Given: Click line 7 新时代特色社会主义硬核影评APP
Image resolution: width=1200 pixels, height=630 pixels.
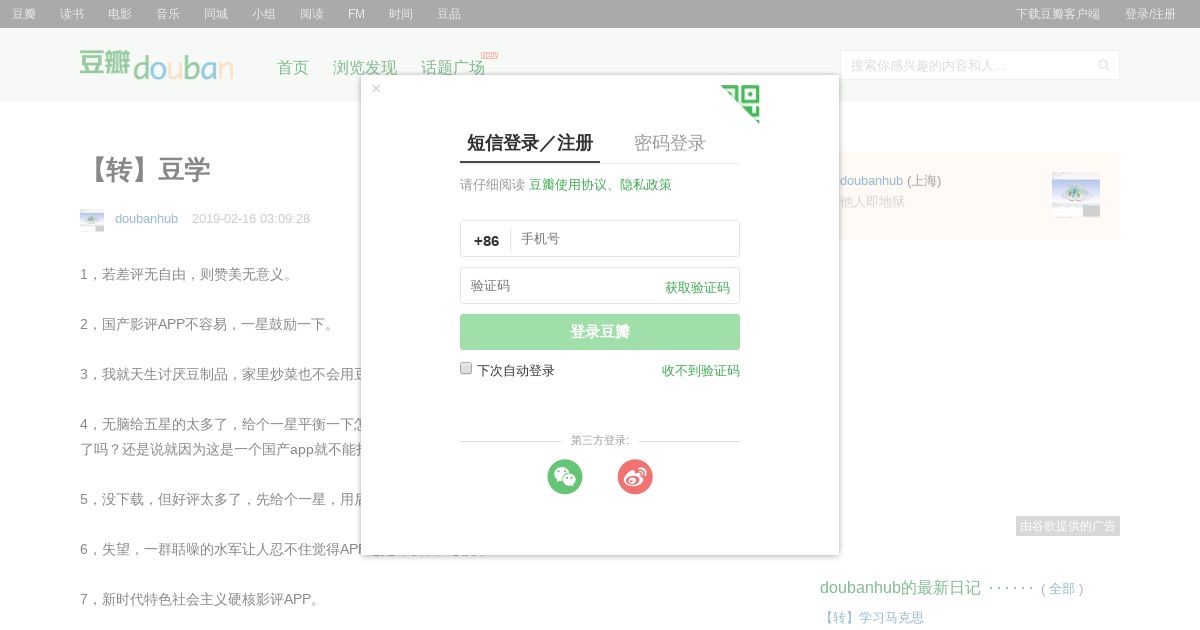Looking at the screenshot, I should point(200,599).
